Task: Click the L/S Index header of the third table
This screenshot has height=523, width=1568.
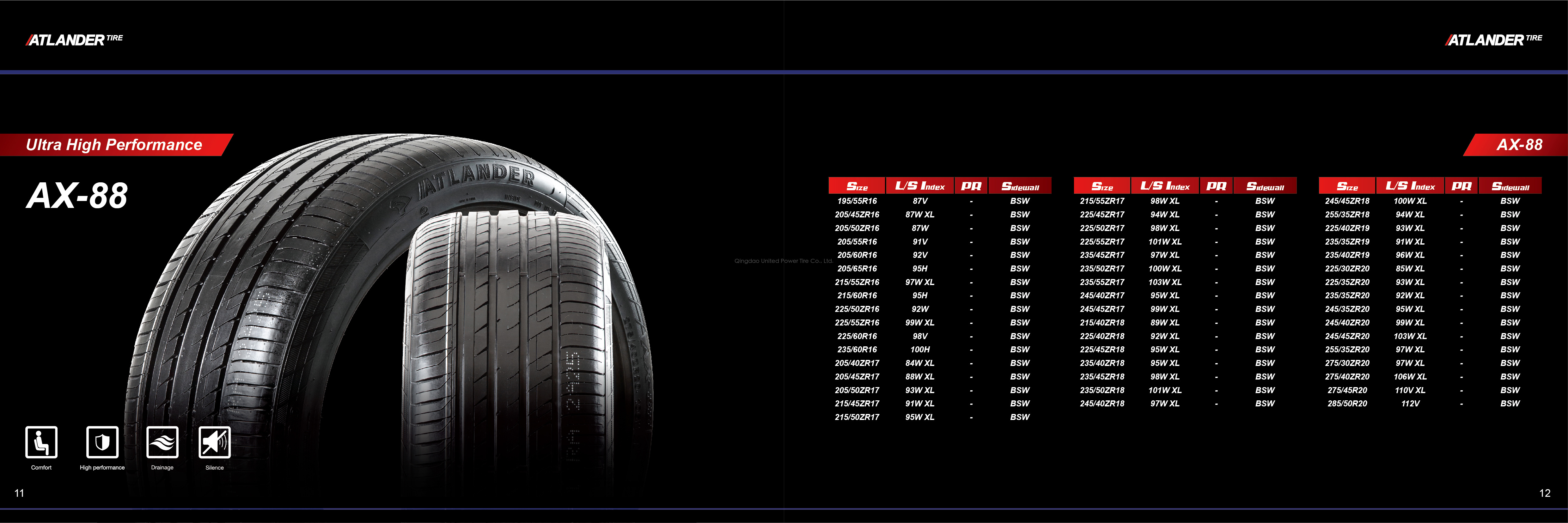Action: pyautogui.click(x=1410, y=186)
